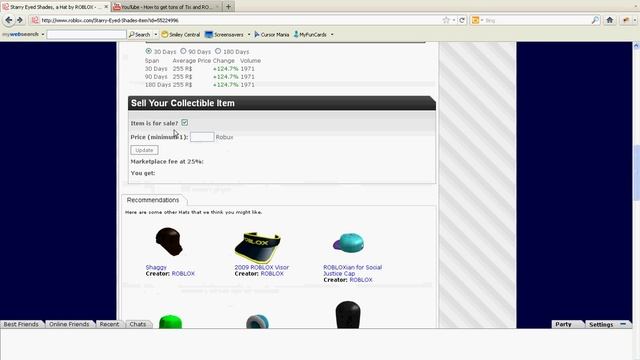Image resolution: width=640 pixels, height=360 pixels.
Task: Open ROBLOX creator link under 2009 Visor
Action: (272, 273)
